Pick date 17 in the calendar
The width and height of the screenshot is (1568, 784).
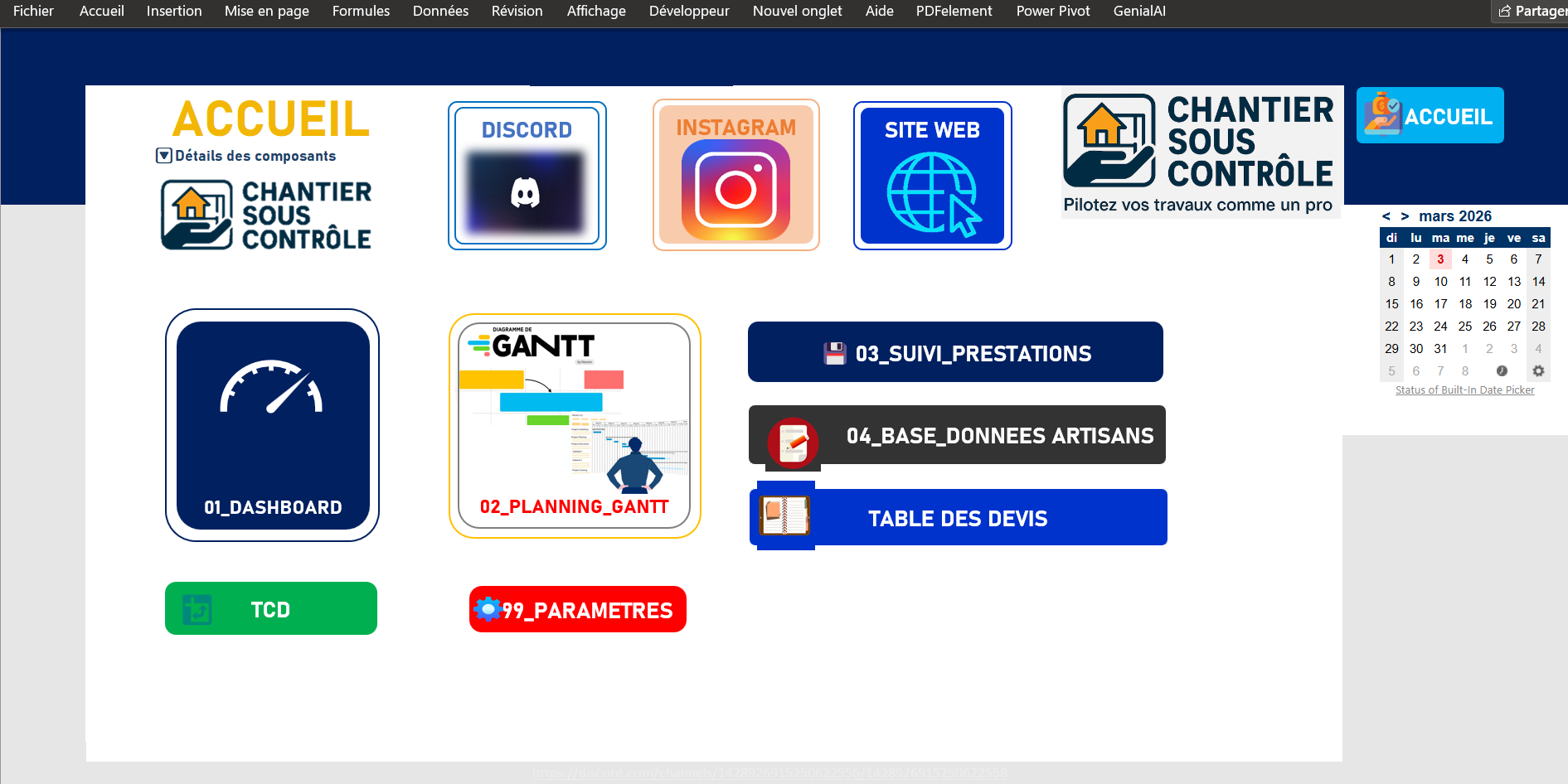[x=1440, y=304]
